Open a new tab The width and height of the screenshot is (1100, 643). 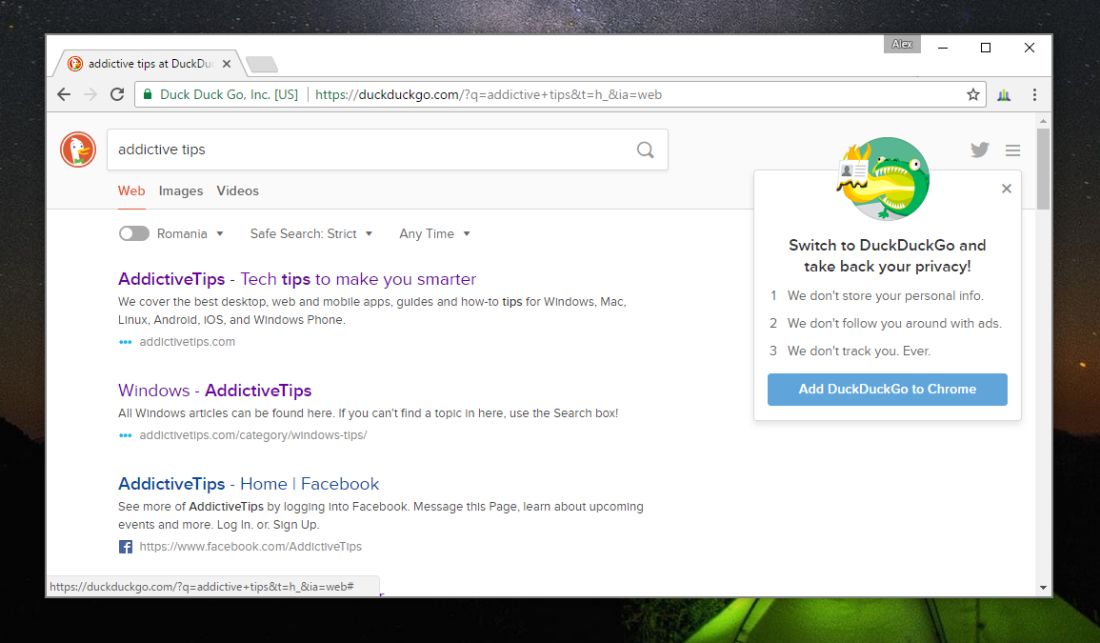coord(262,65)
